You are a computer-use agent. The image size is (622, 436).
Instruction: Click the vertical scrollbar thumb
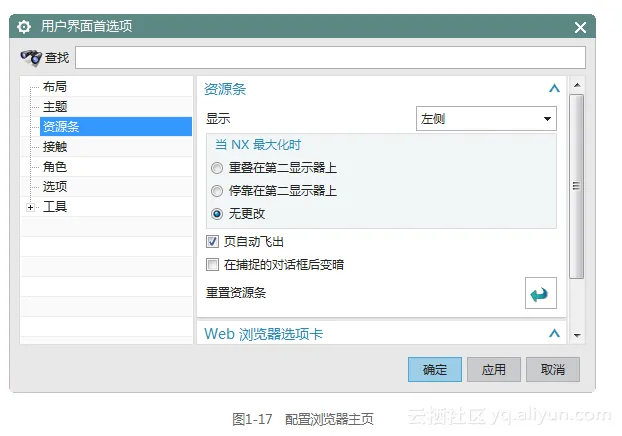pyautogui.click(x=576, y=186)
